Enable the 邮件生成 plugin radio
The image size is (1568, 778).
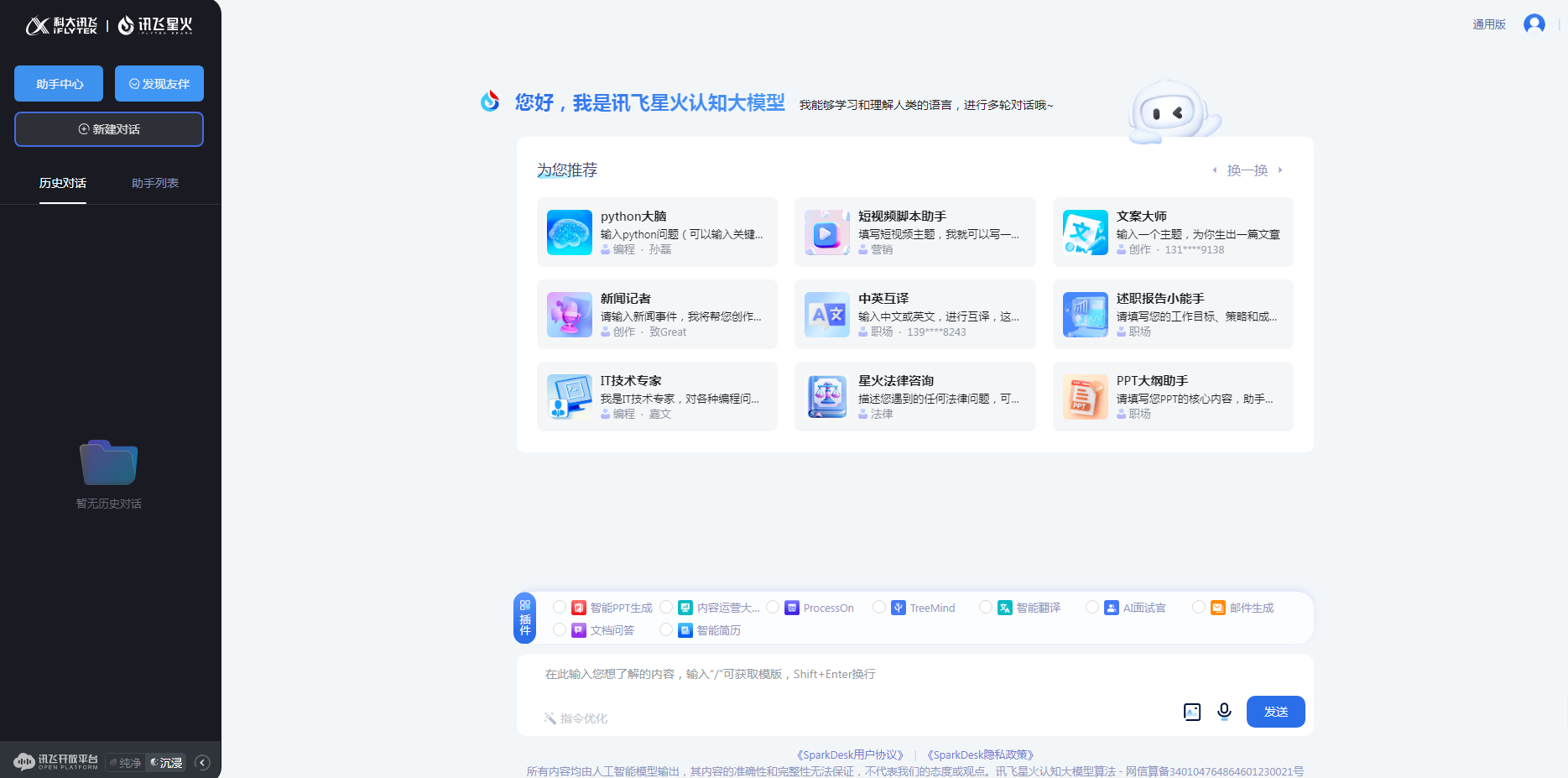1199,607
